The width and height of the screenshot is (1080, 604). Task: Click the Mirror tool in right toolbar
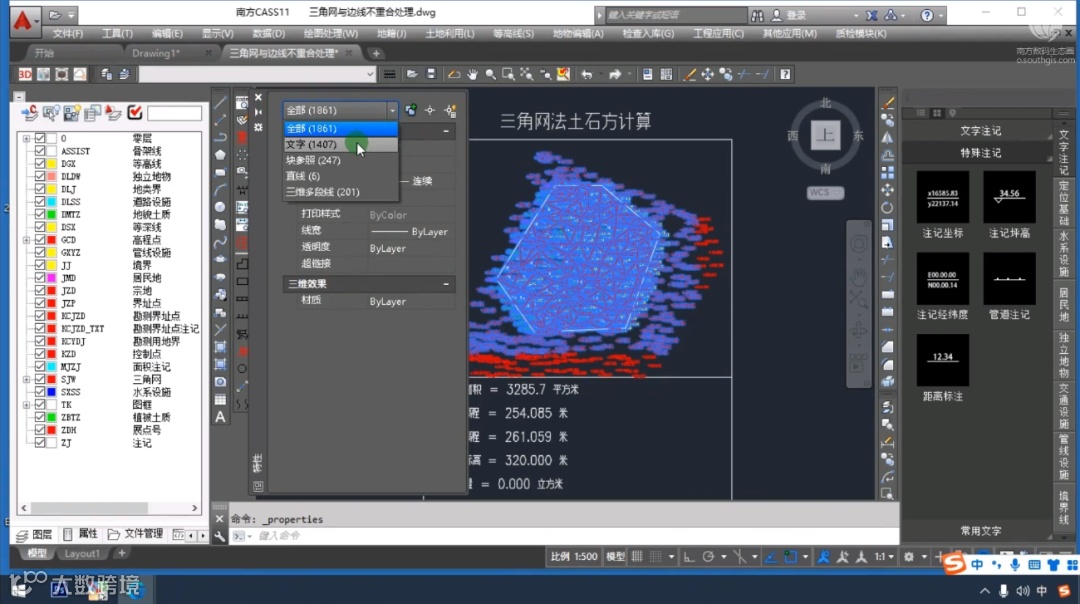click(x=887, y=138)
